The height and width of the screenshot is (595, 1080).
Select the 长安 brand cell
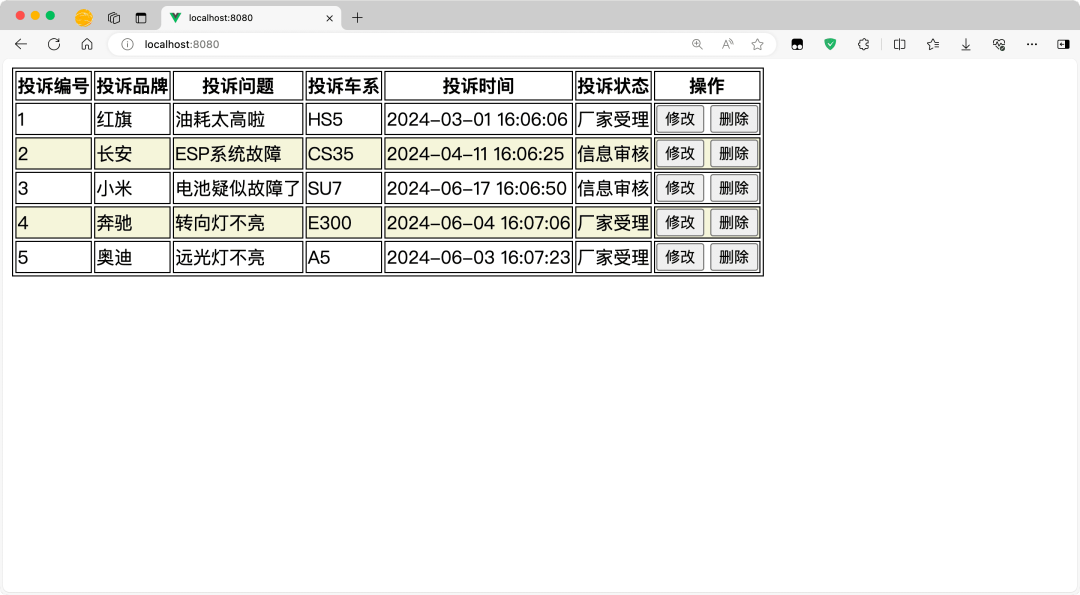tap(132, 154)
